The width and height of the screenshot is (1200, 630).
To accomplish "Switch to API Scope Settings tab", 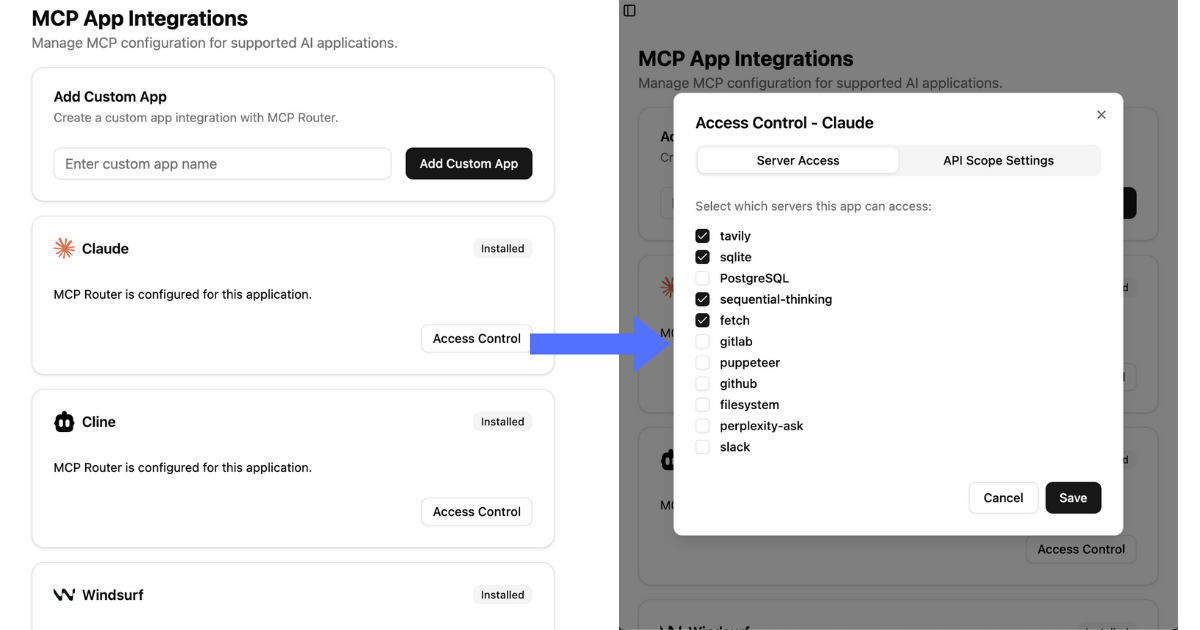I will (998, 160).
